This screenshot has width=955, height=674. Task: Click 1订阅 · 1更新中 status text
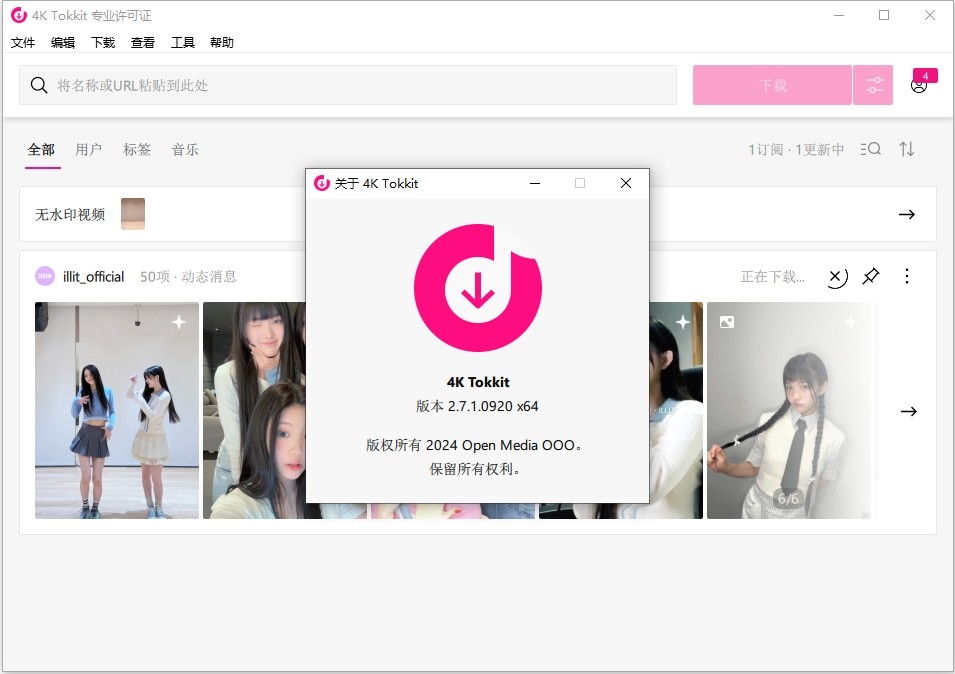click(796, 150)
